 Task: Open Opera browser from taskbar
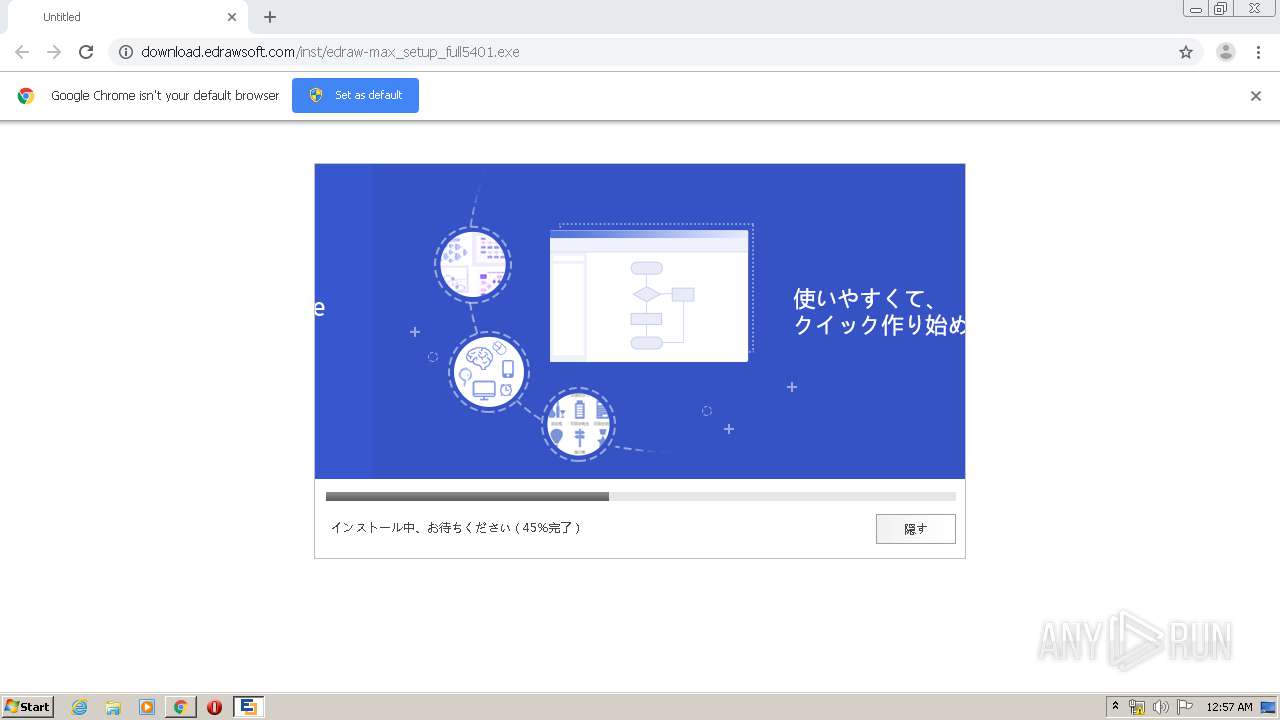coord(214,707)
